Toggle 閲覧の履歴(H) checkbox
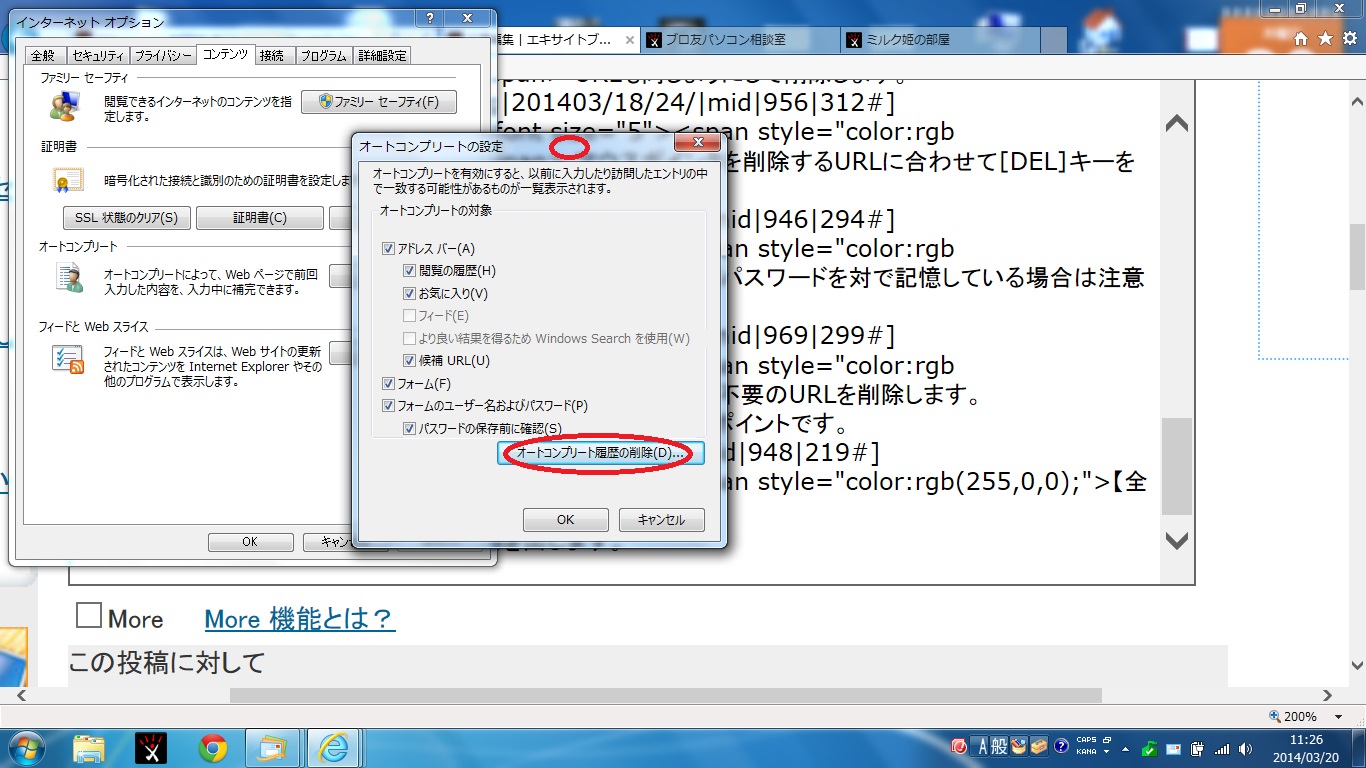This screenshot has width=1366, height=768. 409,270
